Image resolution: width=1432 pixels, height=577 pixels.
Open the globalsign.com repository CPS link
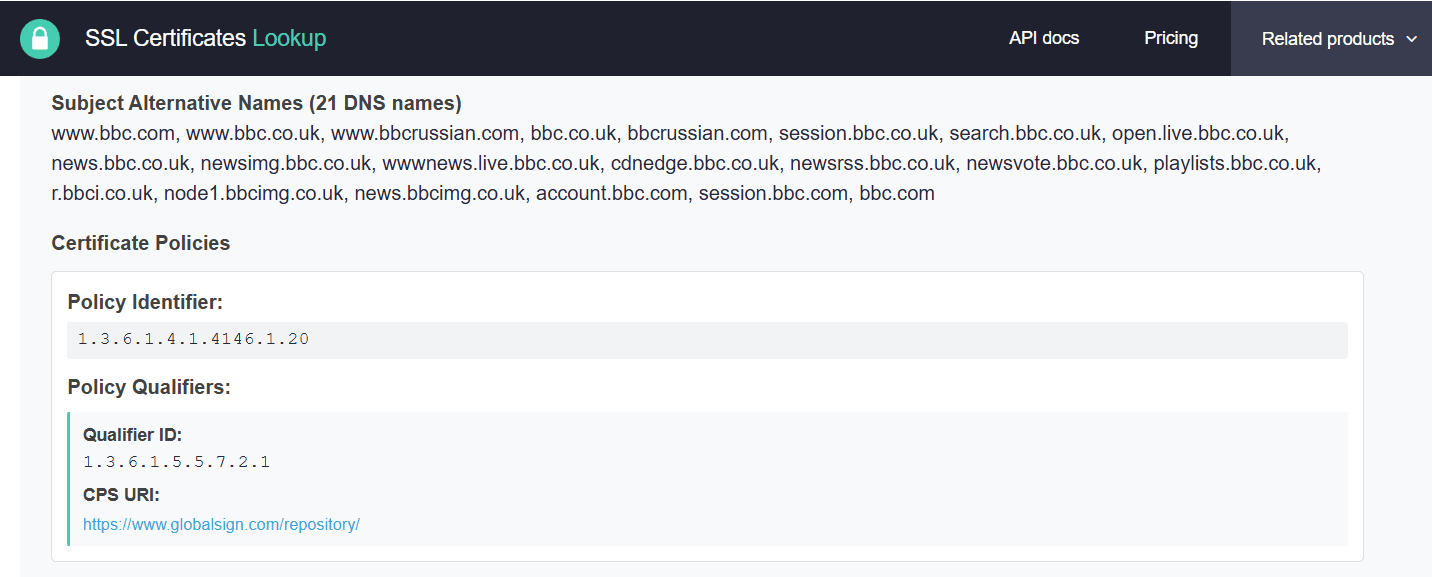(221, 524)
